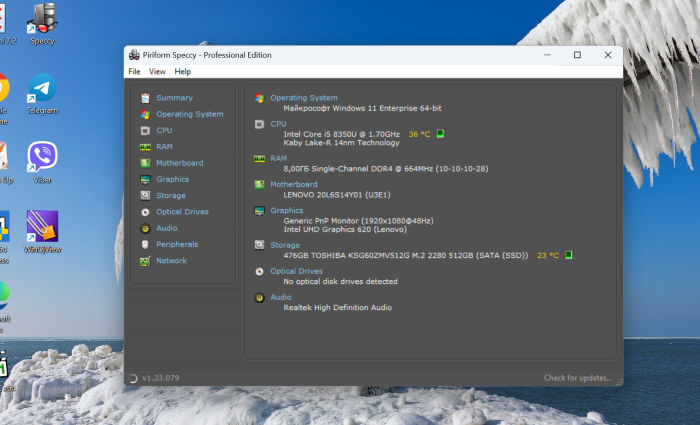
Task: Click the CPU icon in summary panel
Action: click(x=259, y=124)
